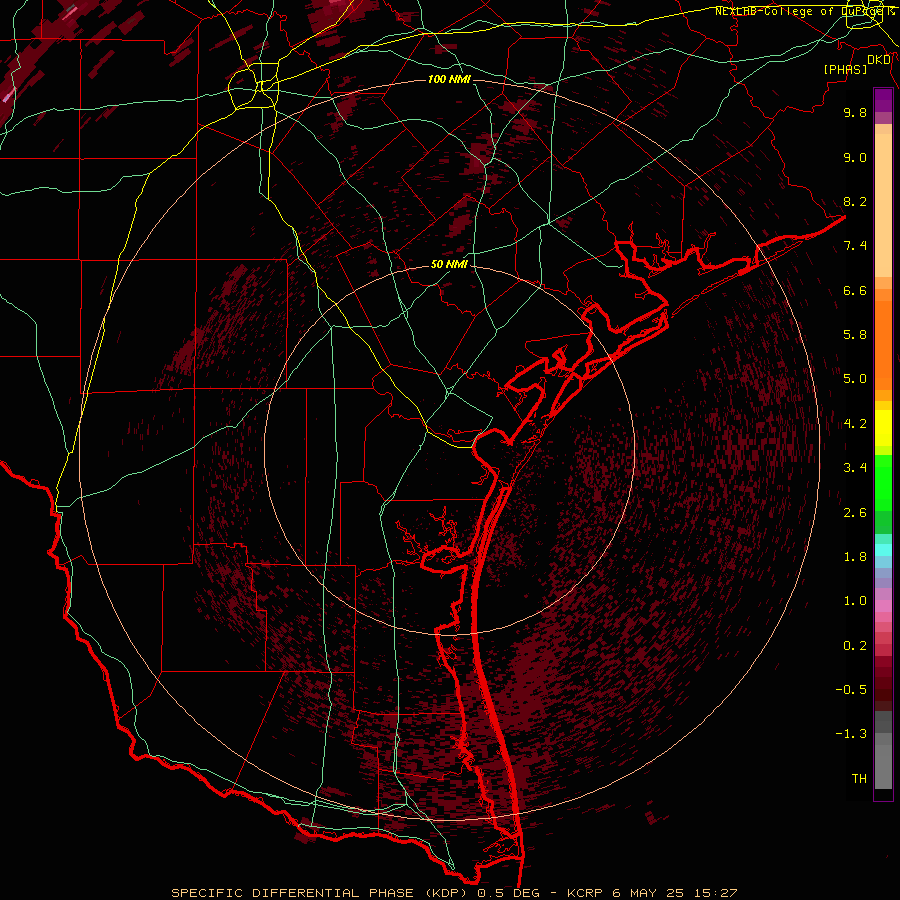Click the "[PHAS]" units label above color bar
This screenshot has height=900, width=900.
click(x=845, y=69)
